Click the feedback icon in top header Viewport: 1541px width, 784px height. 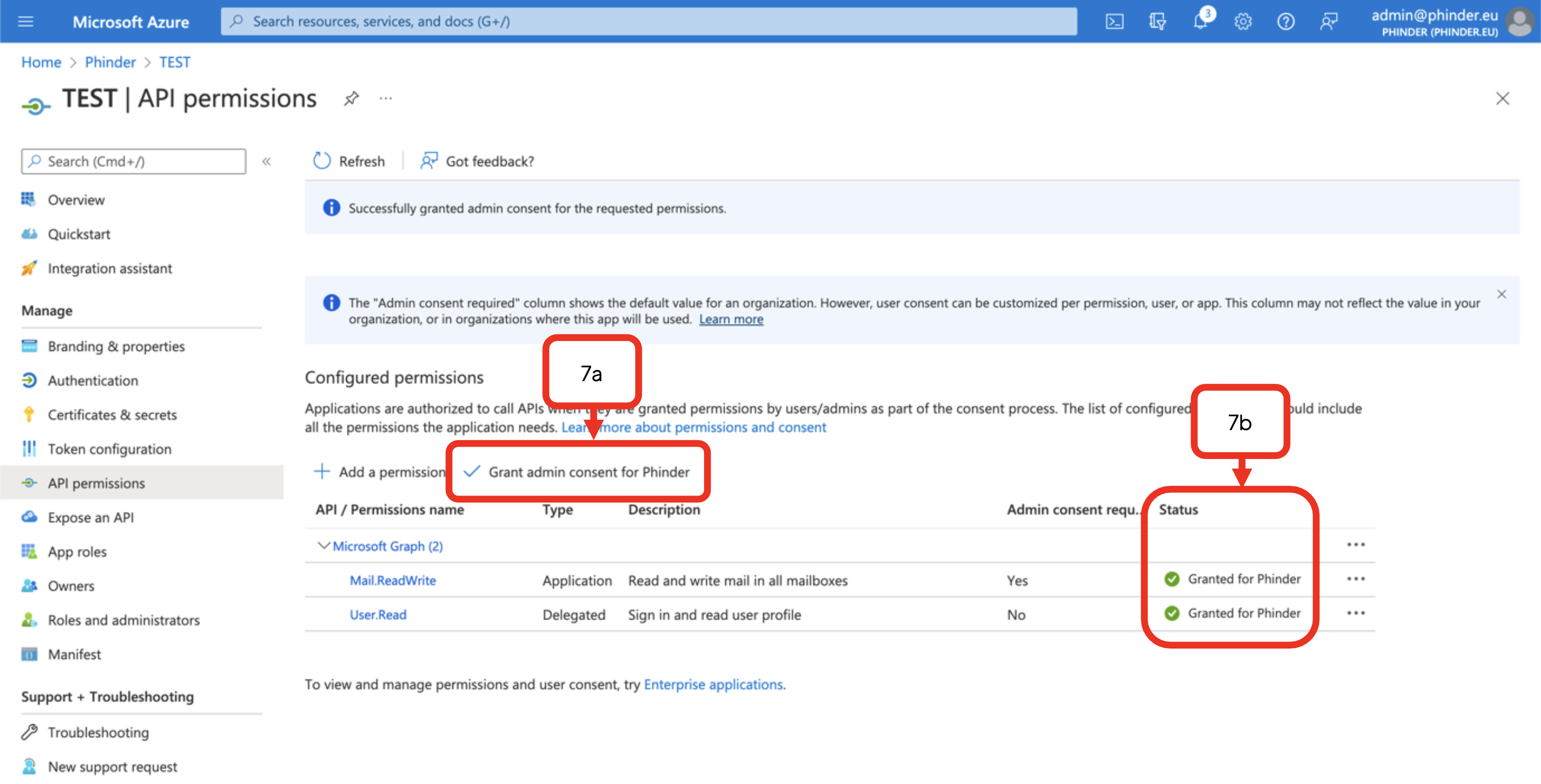point(1328,22)
